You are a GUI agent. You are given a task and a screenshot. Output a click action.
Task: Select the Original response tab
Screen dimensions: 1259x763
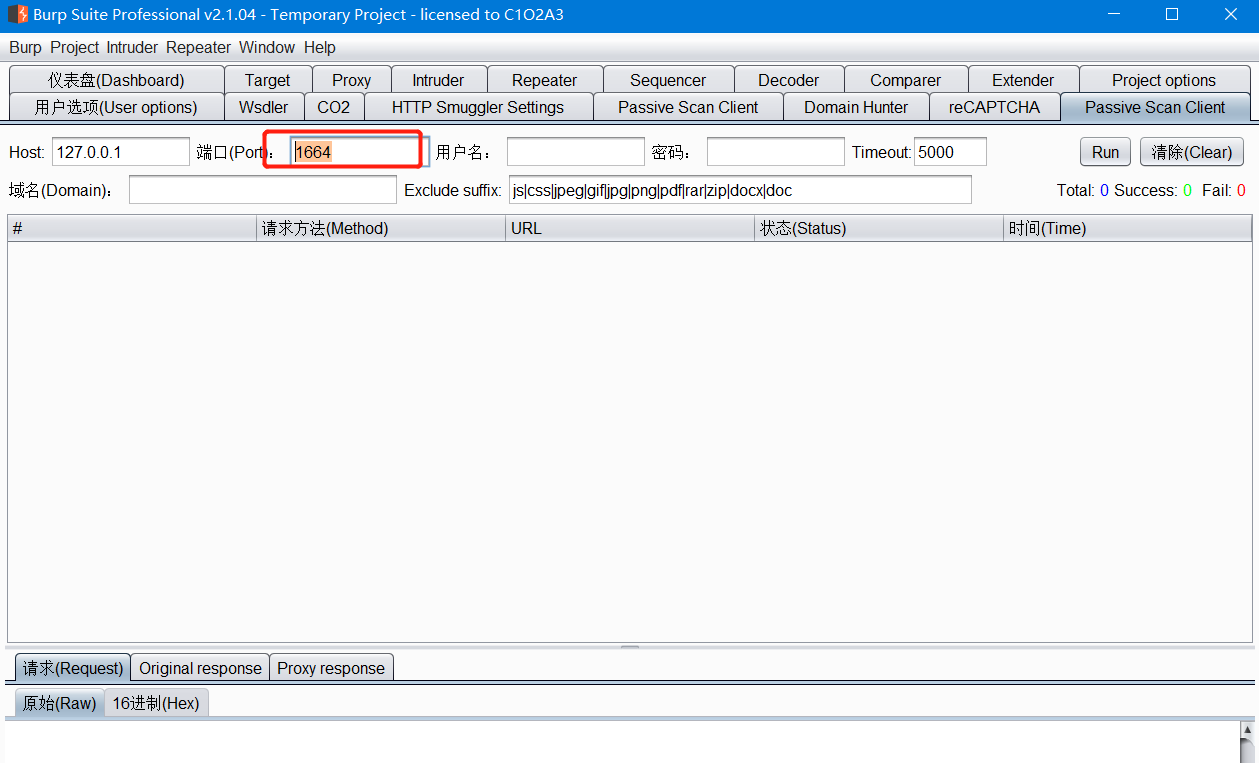200,668
